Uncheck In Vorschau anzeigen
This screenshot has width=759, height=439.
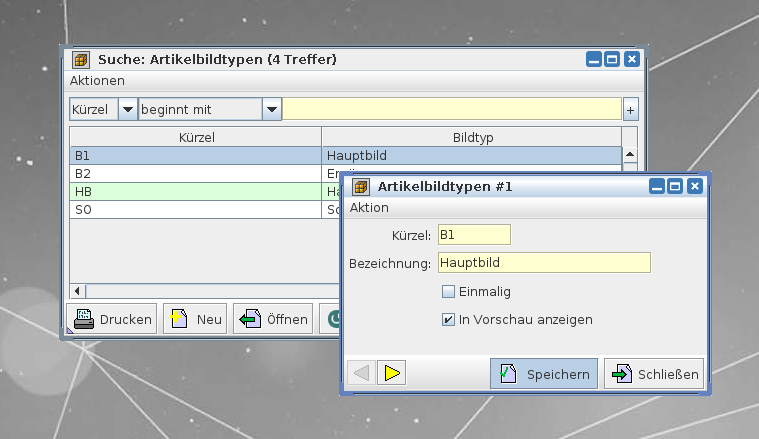[448, 320]
